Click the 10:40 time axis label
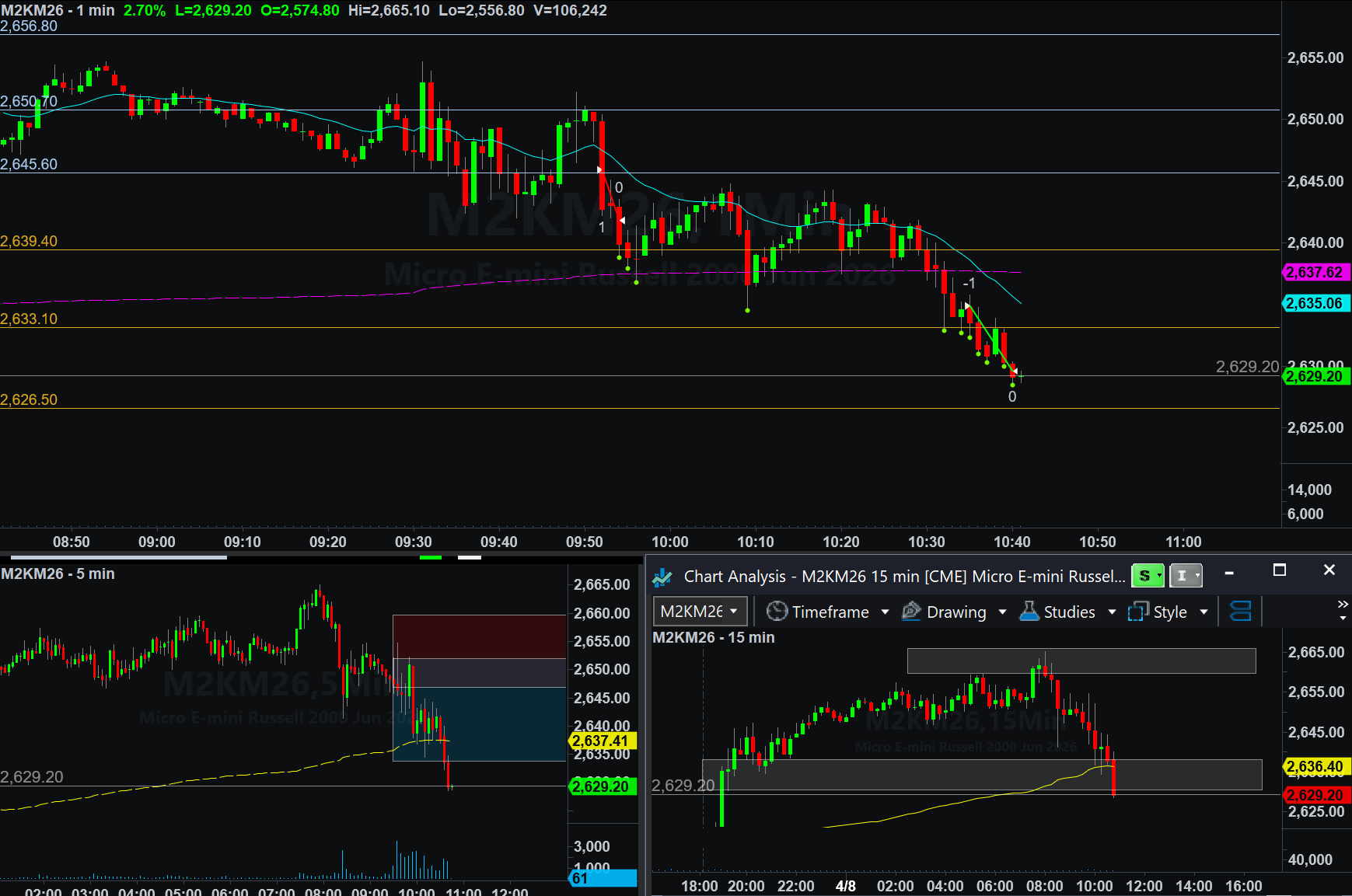The height and width of the screenshot is (896, 1352). pyautogui.click(x=1011, y=542)
